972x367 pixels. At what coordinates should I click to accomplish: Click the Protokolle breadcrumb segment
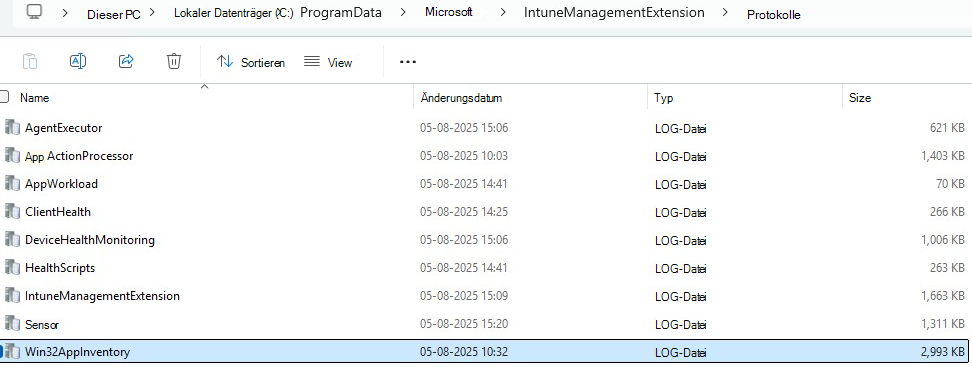point(774,14)
